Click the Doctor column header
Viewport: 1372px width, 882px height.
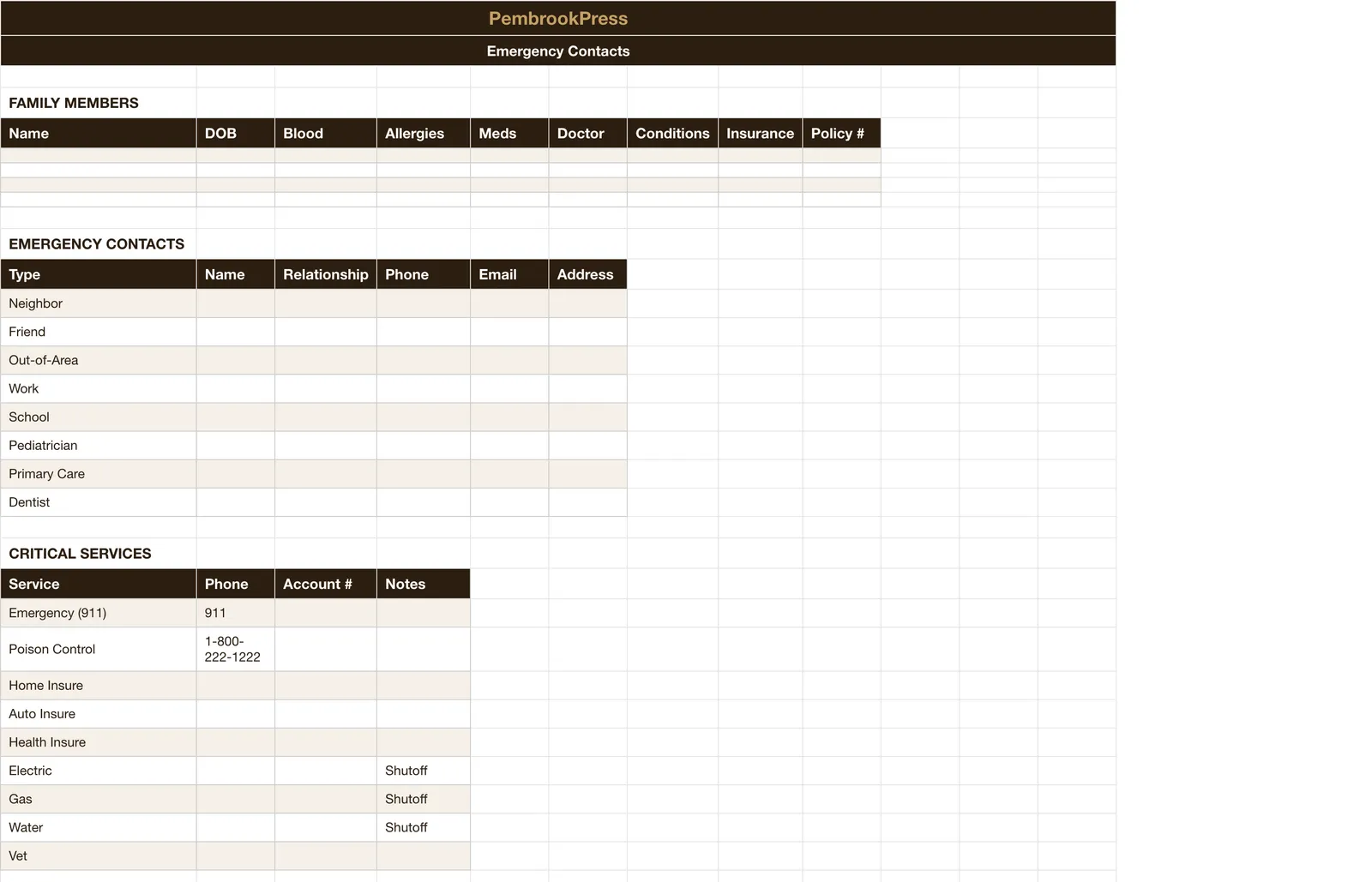tap(587, 133)
